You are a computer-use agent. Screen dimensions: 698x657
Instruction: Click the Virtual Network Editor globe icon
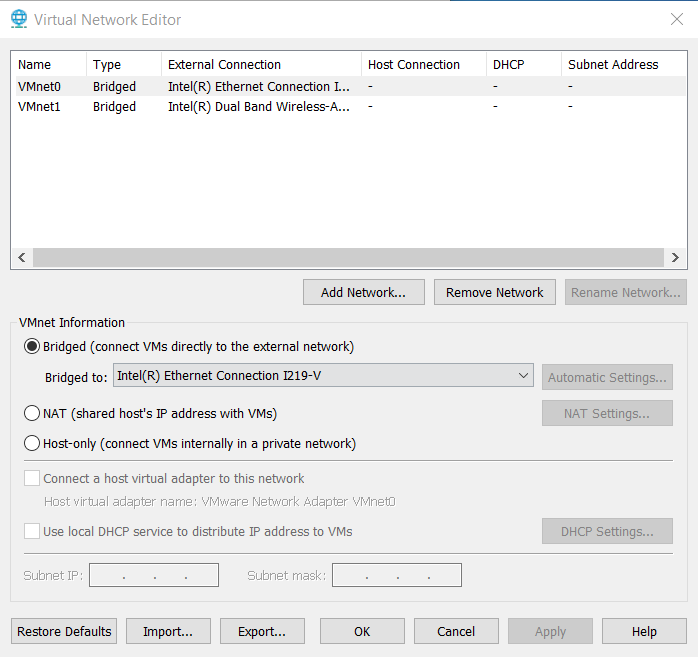pyautogui.click(x=19, y=19)
